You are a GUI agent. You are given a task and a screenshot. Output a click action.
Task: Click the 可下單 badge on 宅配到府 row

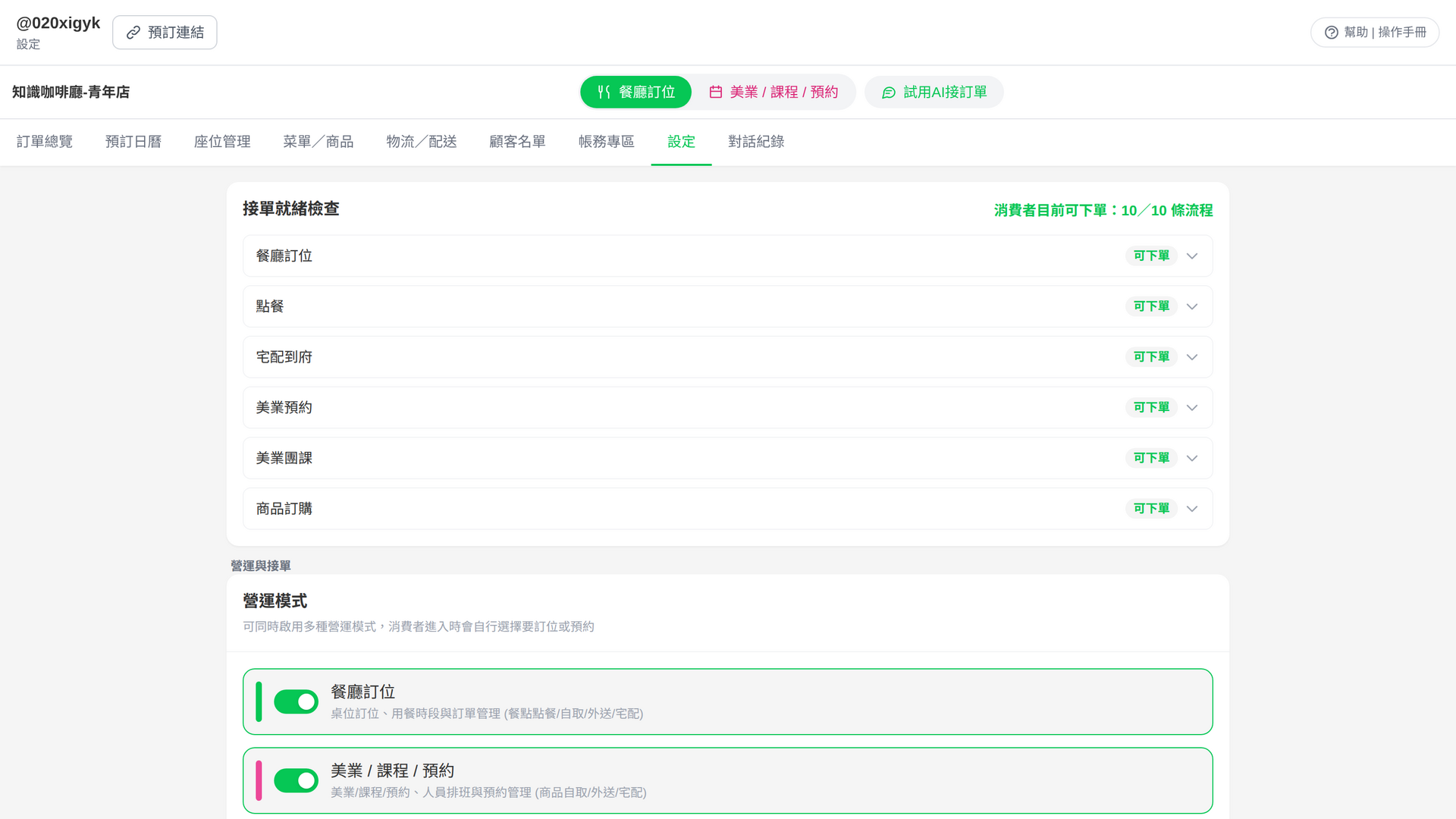(1151, 357)
